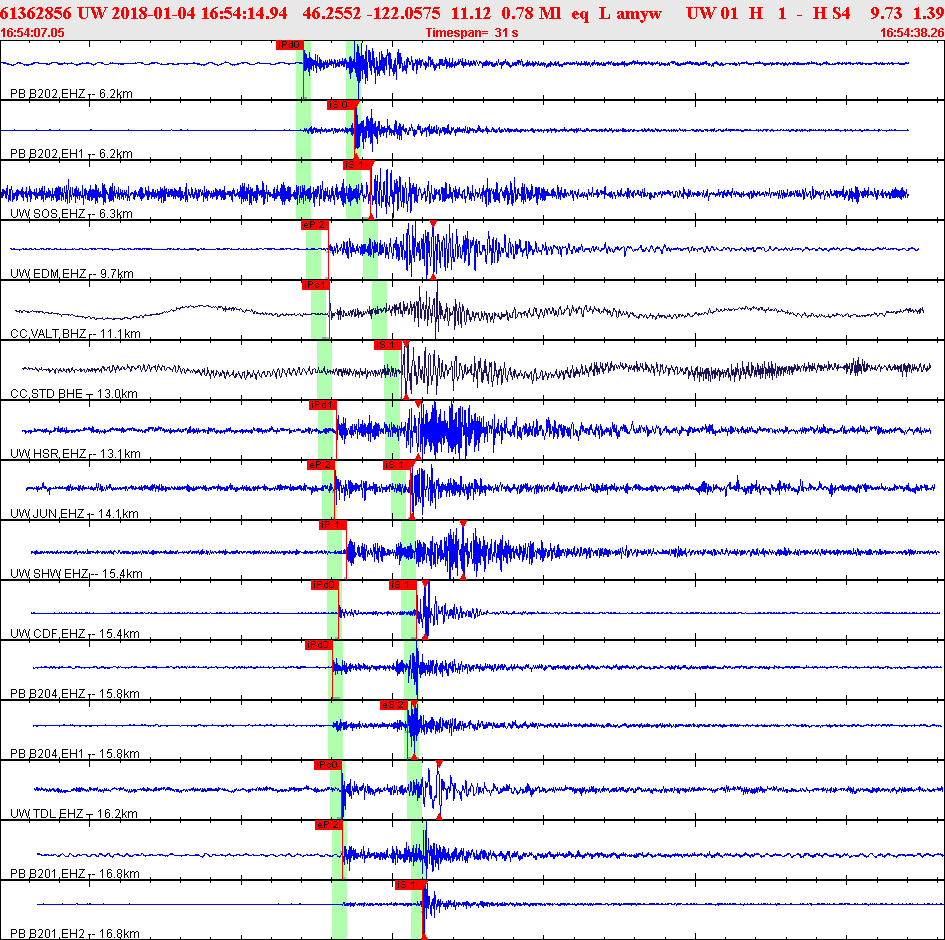Select the eS 2 pick on PB B204 EH1
Screen dimensions: 945x940
[x=394, y=705]
